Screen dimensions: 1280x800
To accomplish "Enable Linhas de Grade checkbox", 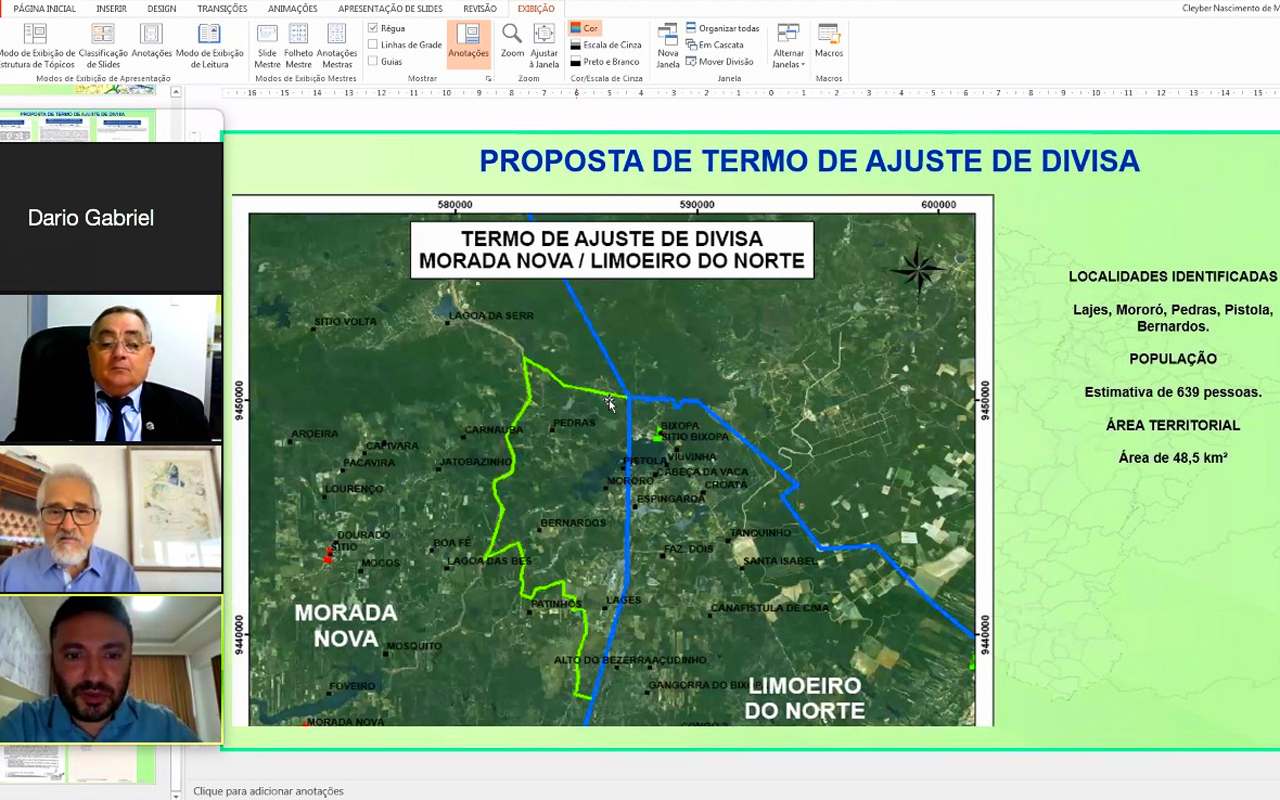I will [373, 45].
